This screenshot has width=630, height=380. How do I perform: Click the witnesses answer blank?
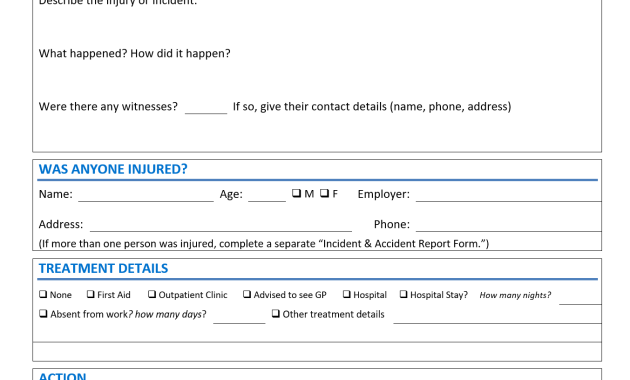206,109
